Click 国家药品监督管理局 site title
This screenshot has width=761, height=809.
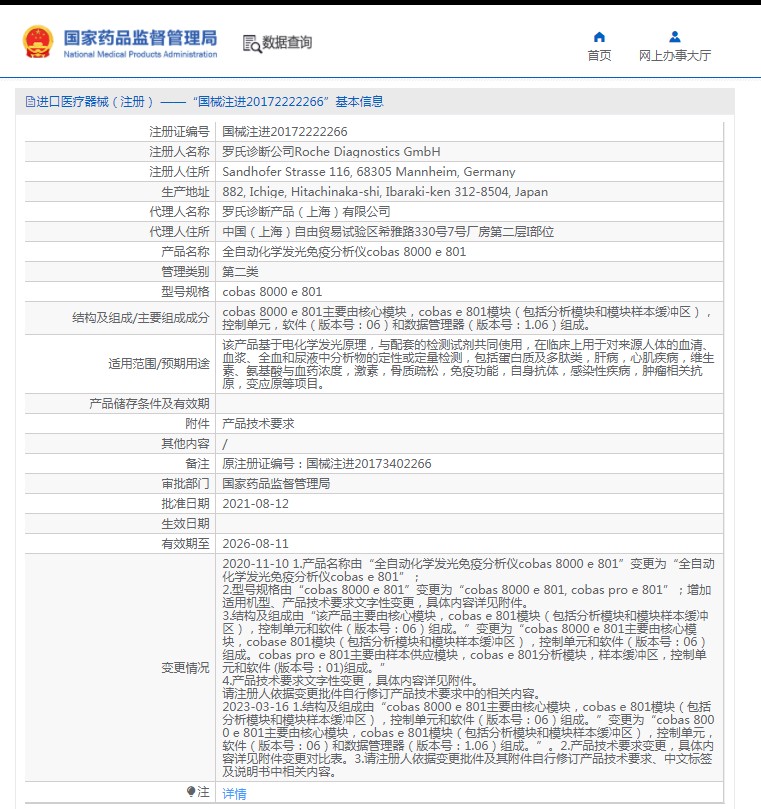pyautogui.click(x=140, y=38)
